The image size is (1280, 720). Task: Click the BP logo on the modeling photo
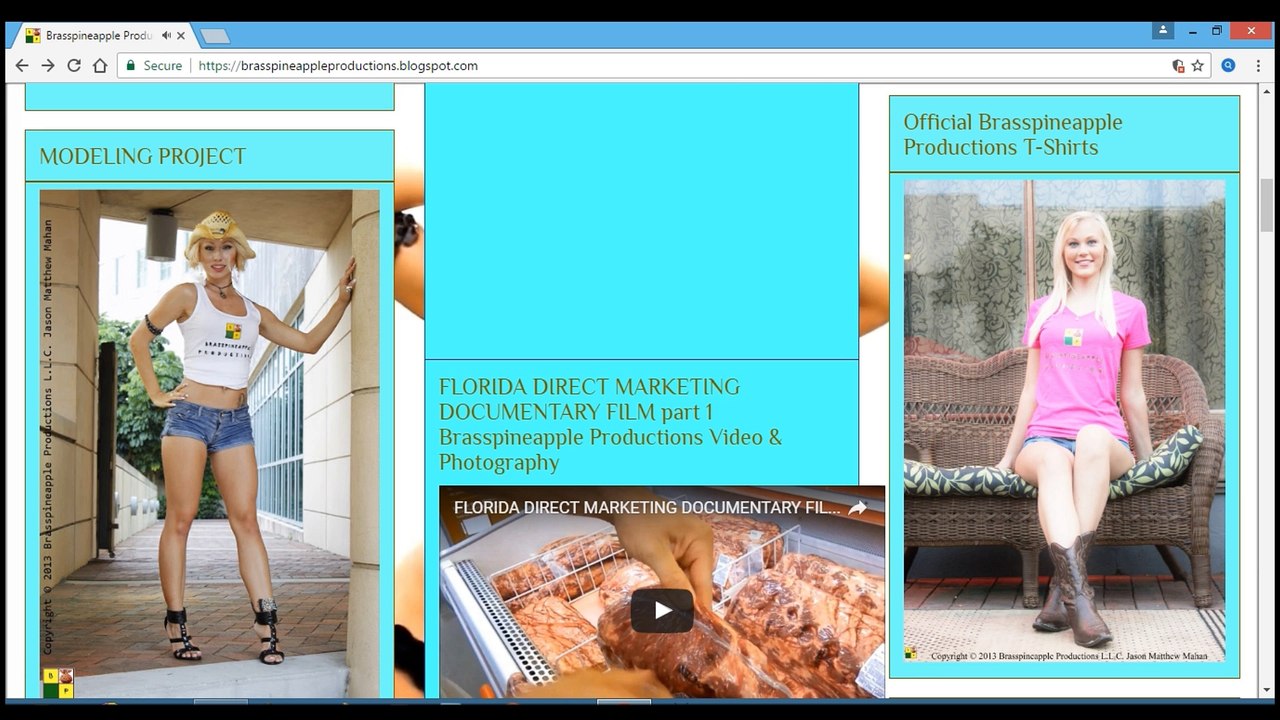[58, 683]
